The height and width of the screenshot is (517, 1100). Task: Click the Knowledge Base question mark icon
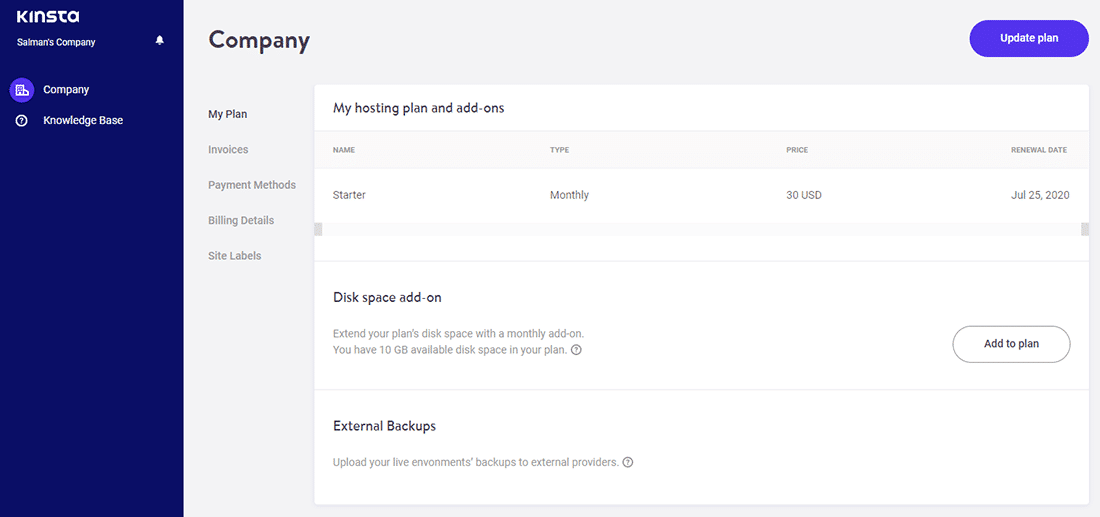[x=22, y=121]
